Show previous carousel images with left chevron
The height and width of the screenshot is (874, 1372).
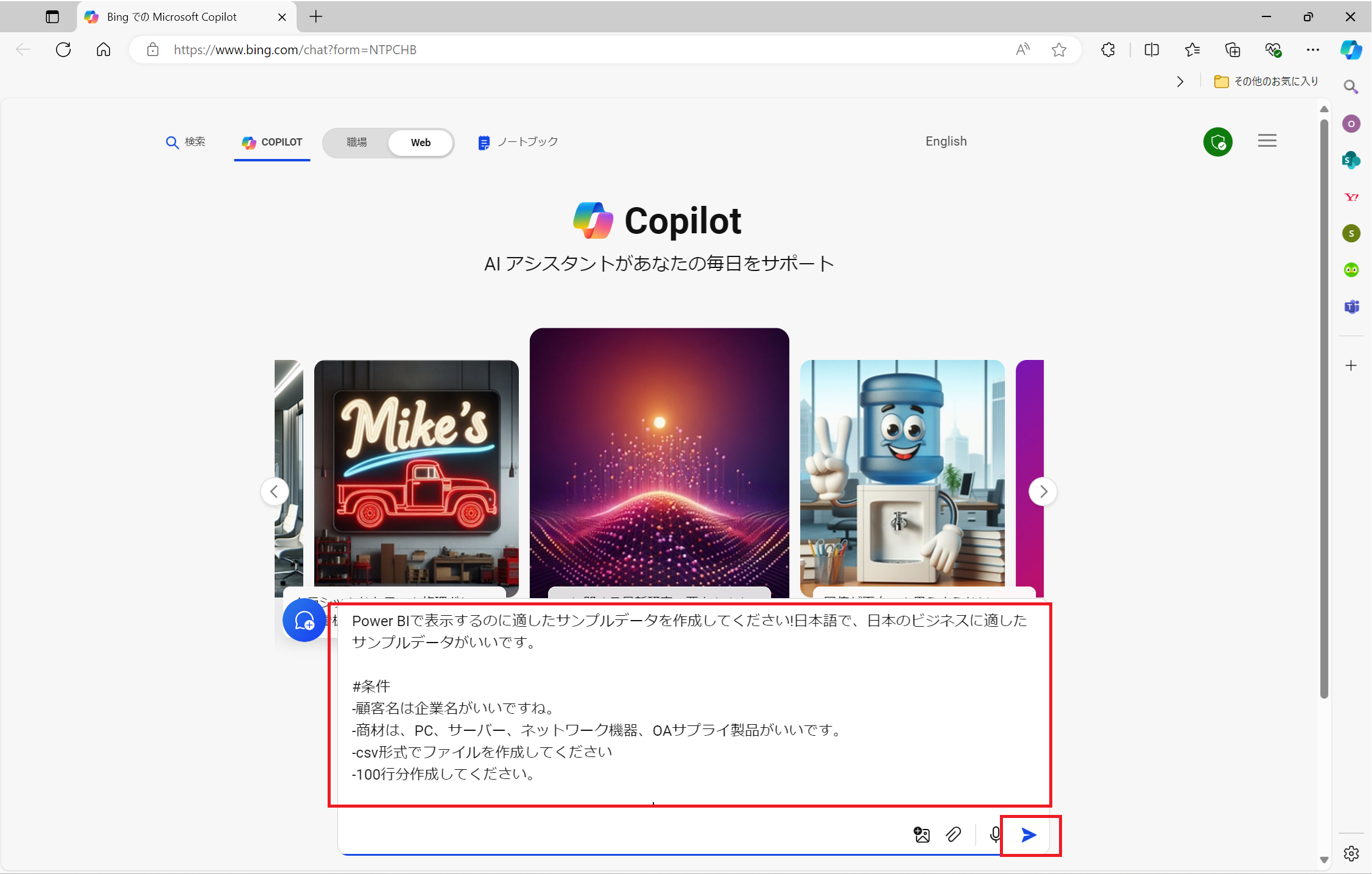pos(275,491)
